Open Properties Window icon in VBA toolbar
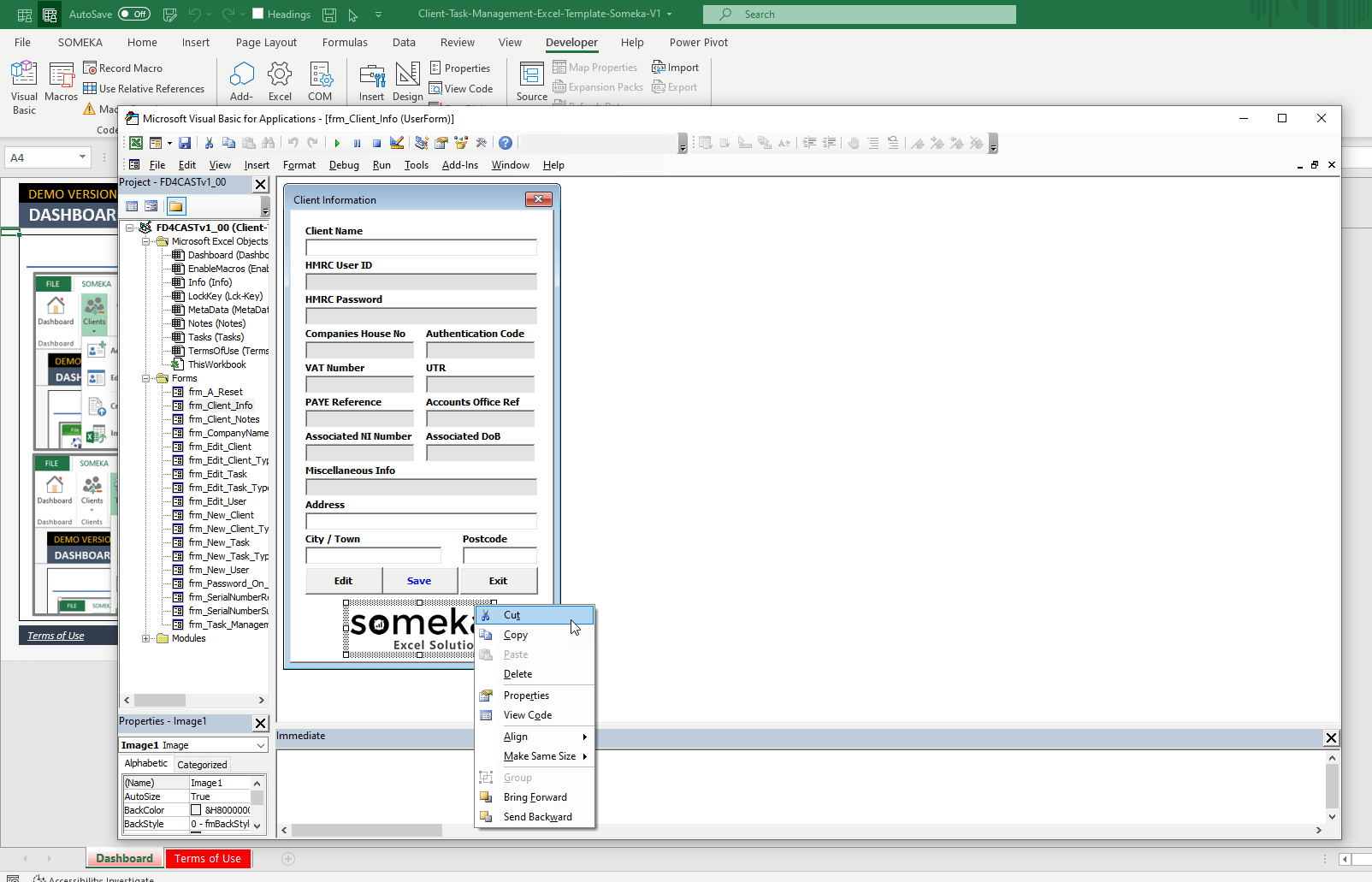The width and height of the screenshot is (1372, 882). point(441,143)
